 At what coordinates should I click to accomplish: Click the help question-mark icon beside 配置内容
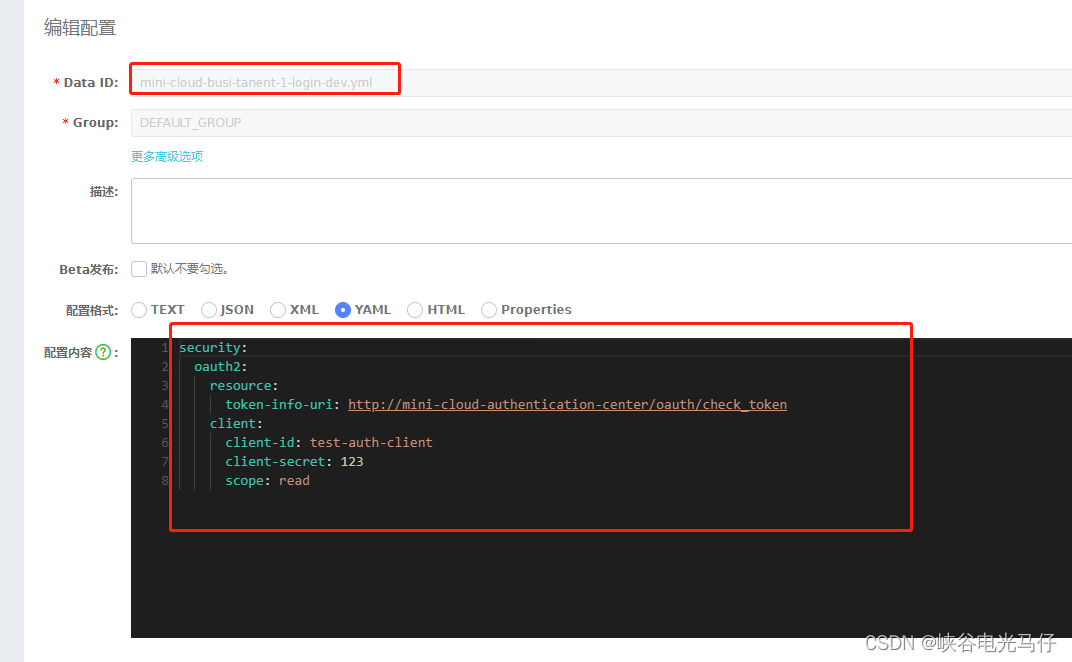pyautogui.click(x=103, y=352)
